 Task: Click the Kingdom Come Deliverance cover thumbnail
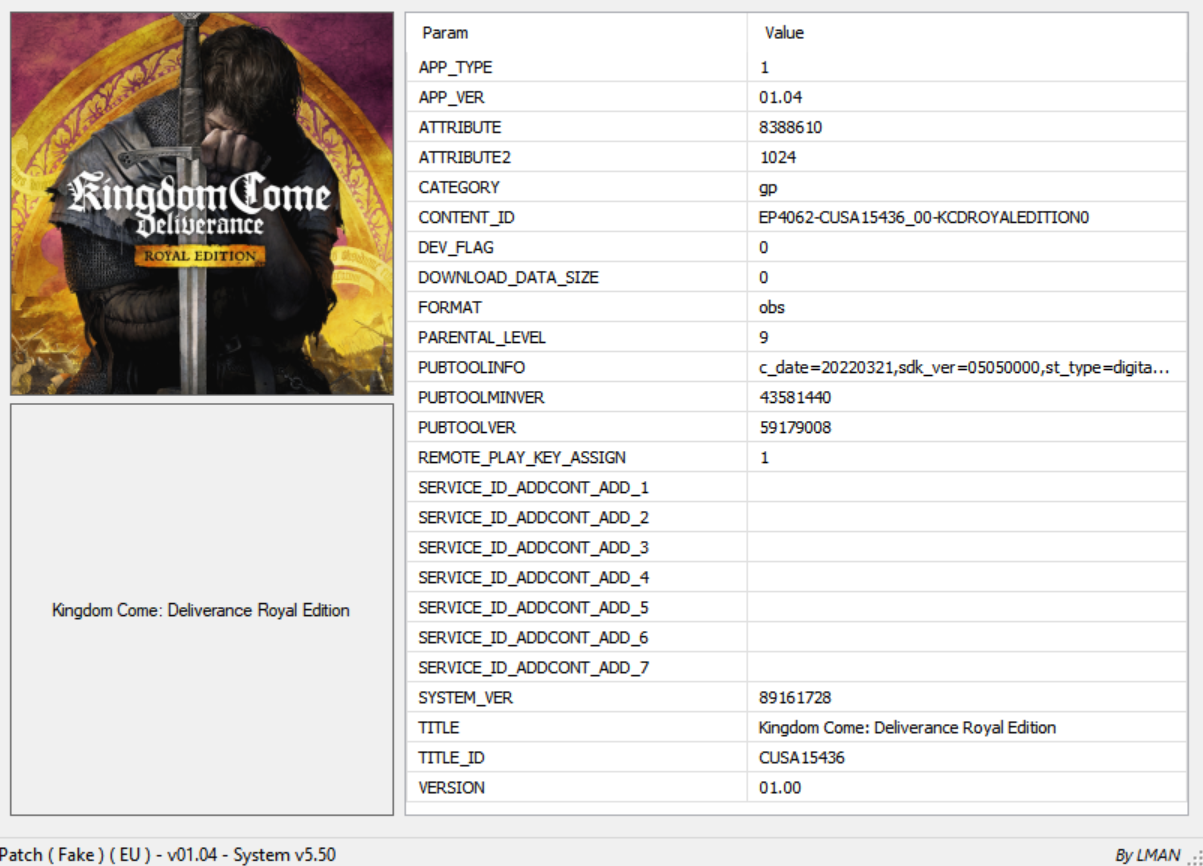[x=202, y=203]
